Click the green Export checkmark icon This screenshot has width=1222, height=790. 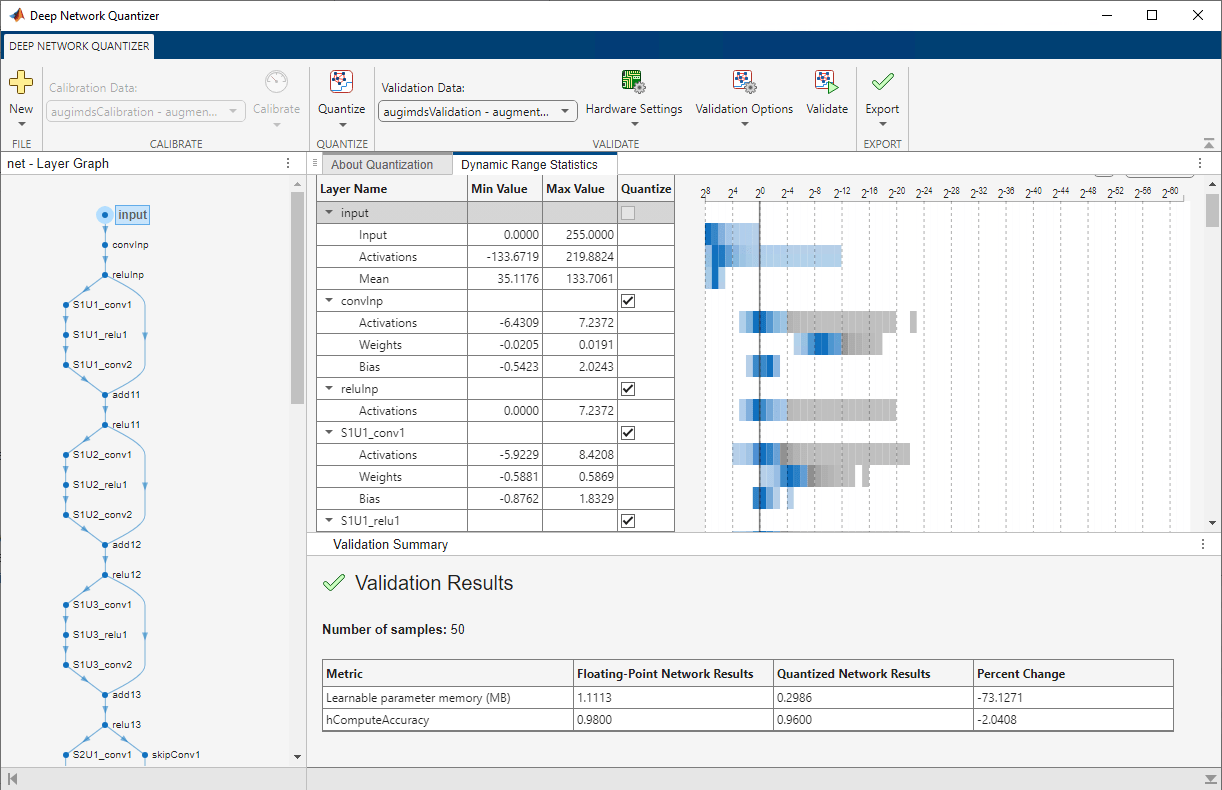(x=882, y=82)
